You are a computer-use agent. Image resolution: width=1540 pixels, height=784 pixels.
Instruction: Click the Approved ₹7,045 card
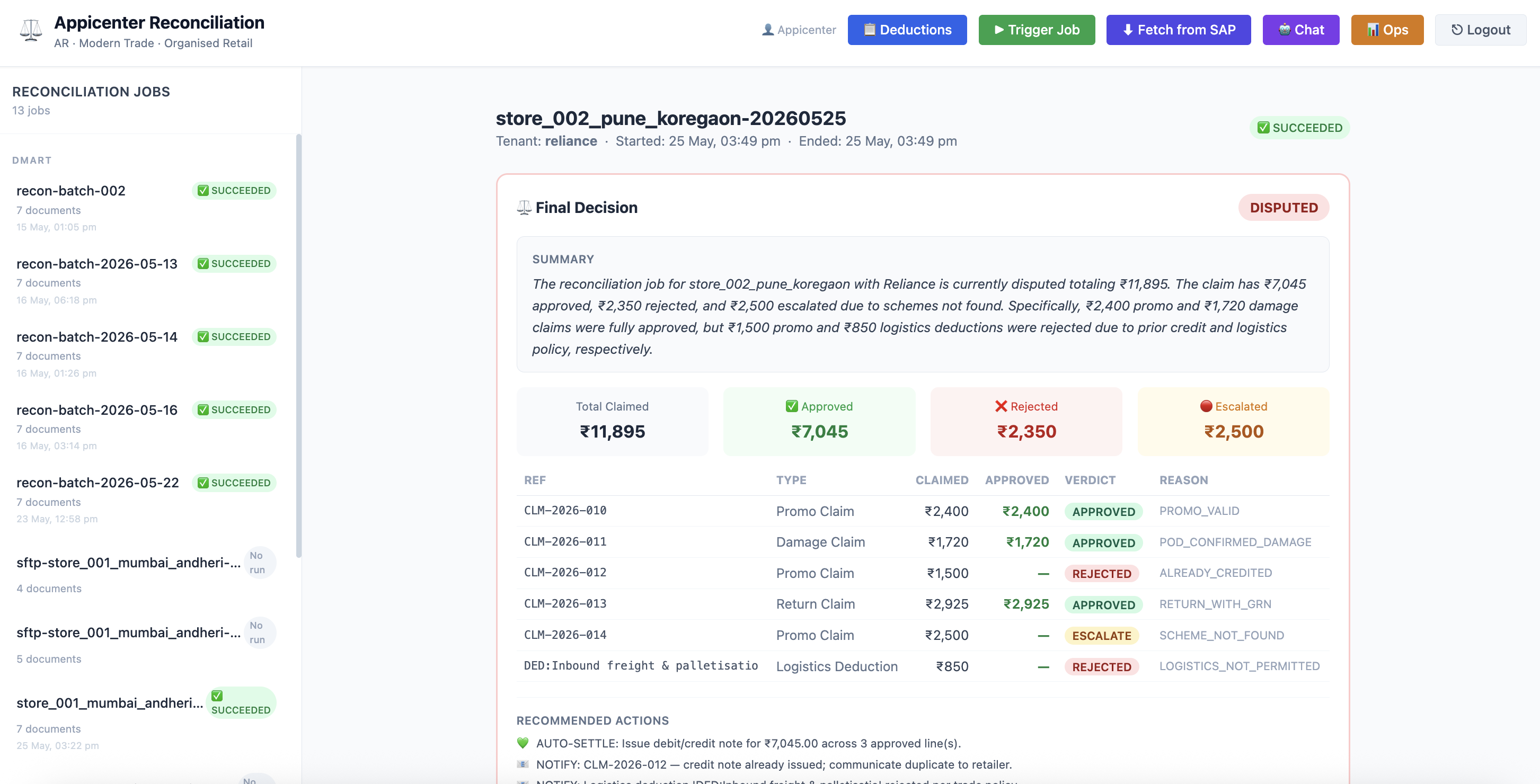coord(819,421)
